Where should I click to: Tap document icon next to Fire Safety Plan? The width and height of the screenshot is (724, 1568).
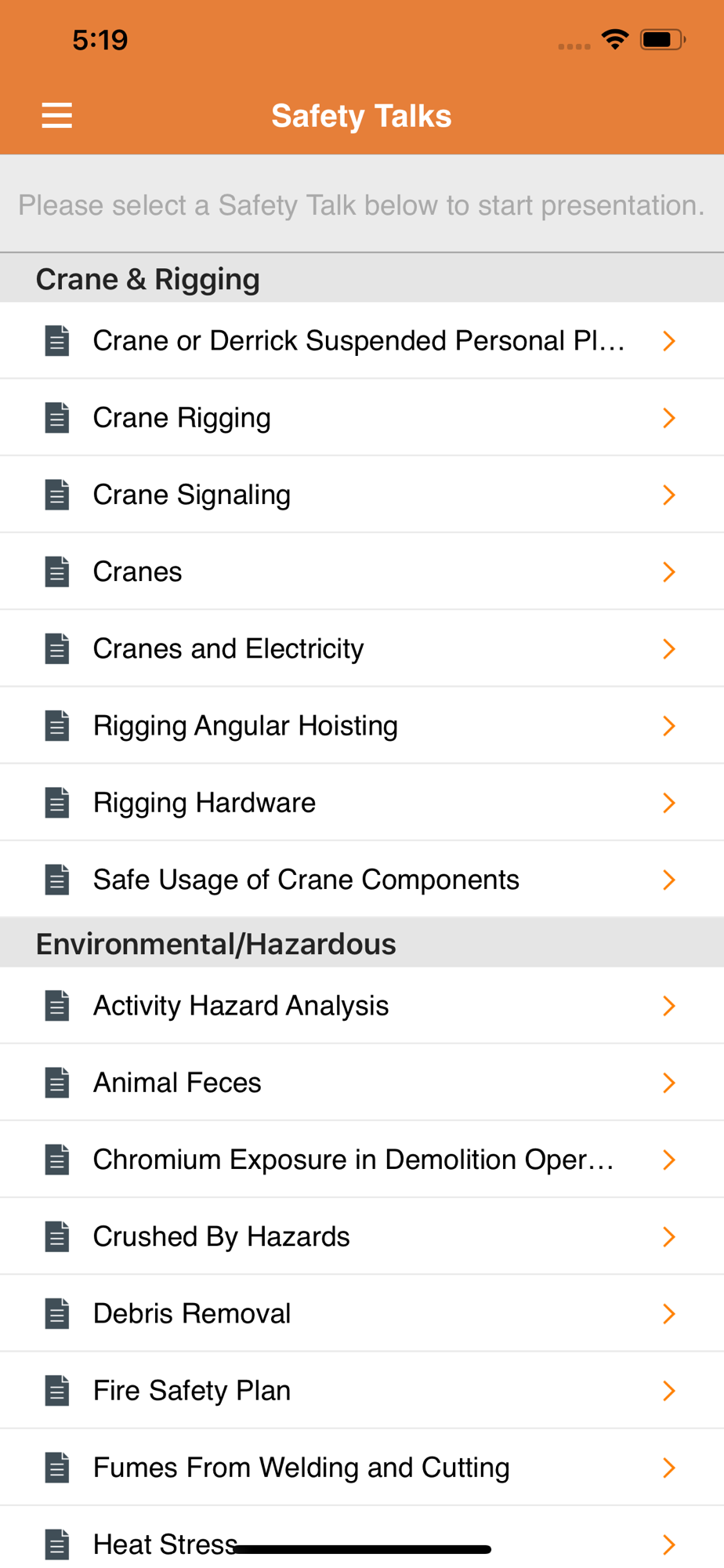(57, 1391)
